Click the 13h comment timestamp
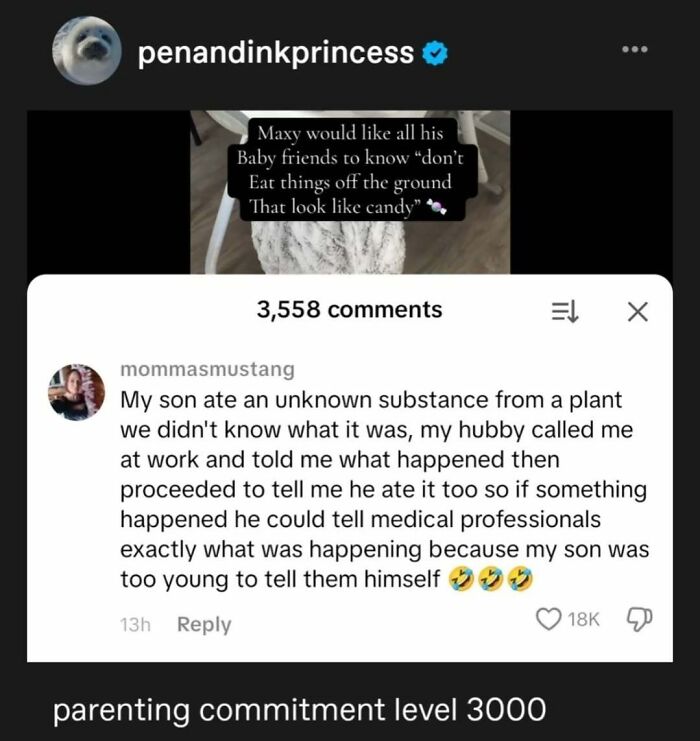700x741 pixels. pyautogui.click(x=134, y=624)
